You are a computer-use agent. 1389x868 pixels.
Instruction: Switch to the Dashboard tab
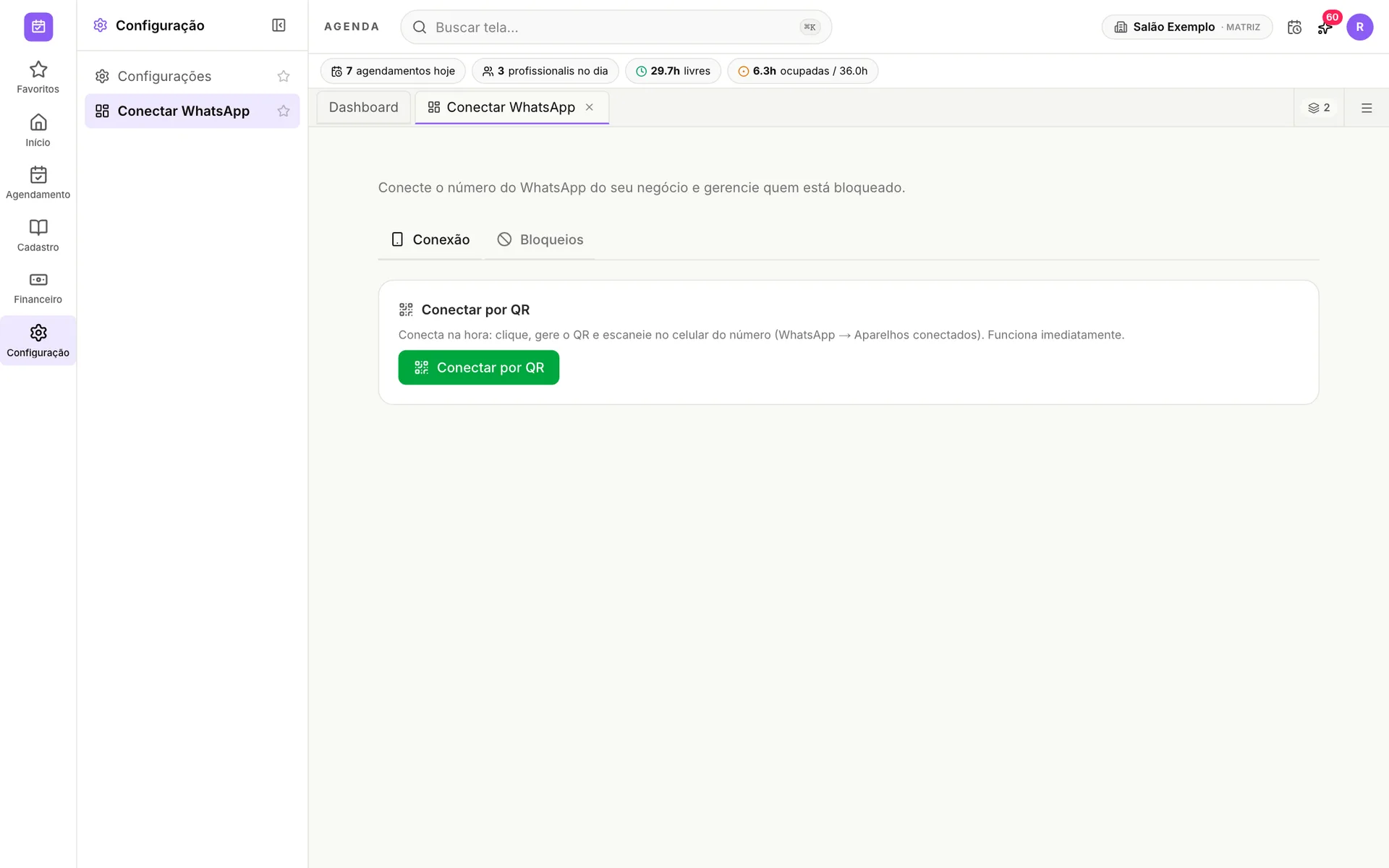(x=363, y=107)
